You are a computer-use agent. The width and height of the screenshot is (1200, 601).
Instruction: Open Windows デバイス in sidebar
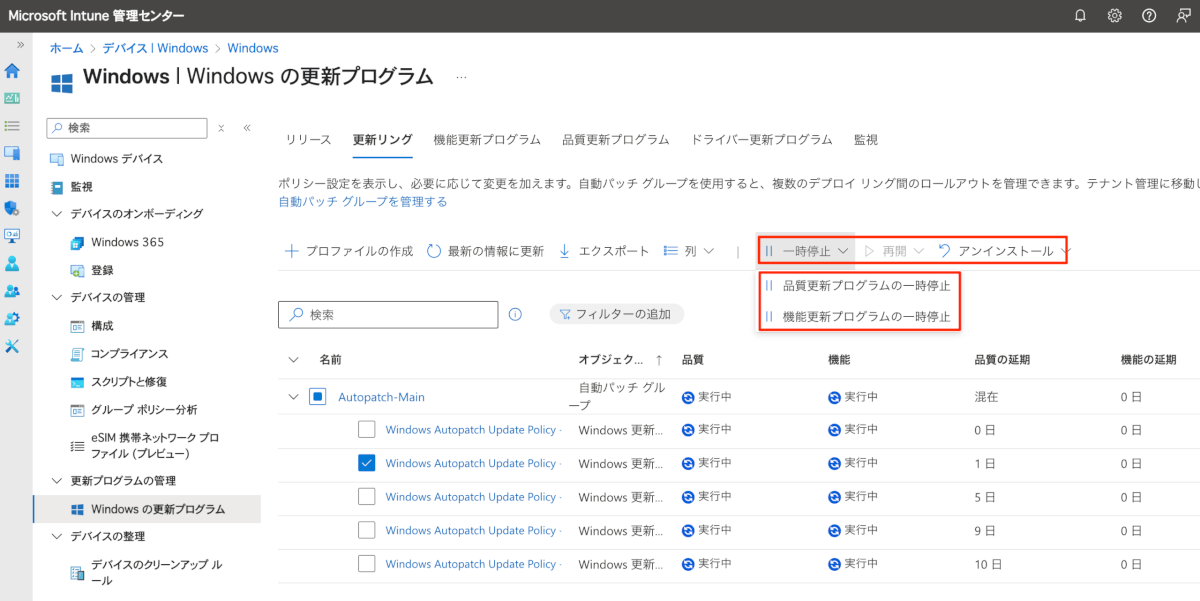(116, 159)
